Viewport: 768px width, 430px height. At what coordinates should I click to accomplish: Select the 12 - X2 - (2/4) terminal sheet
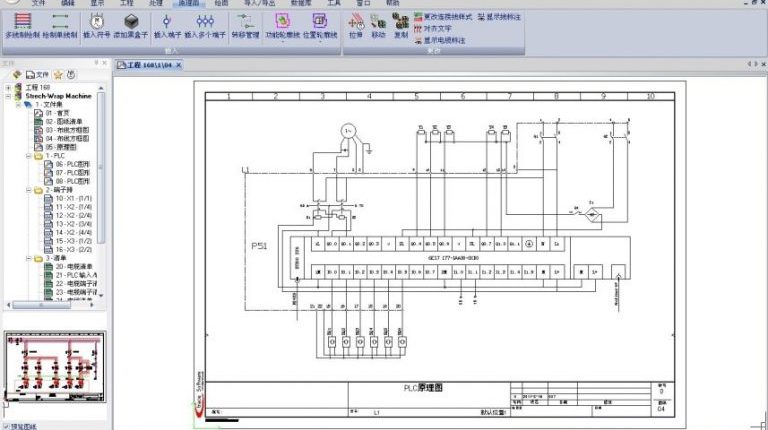pyautogui.click(x=73, y=215)
